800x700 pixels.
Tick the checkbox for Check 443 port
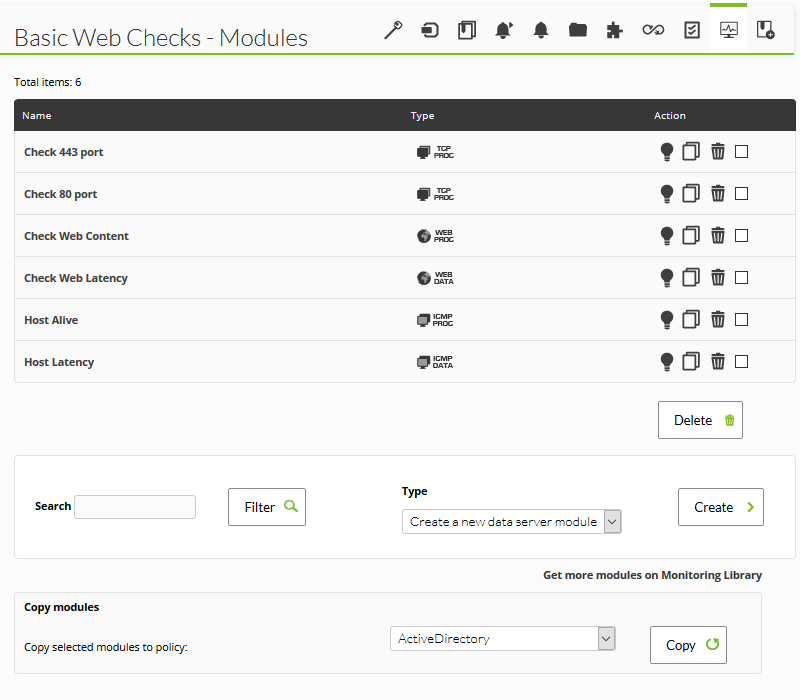point(742,152)
